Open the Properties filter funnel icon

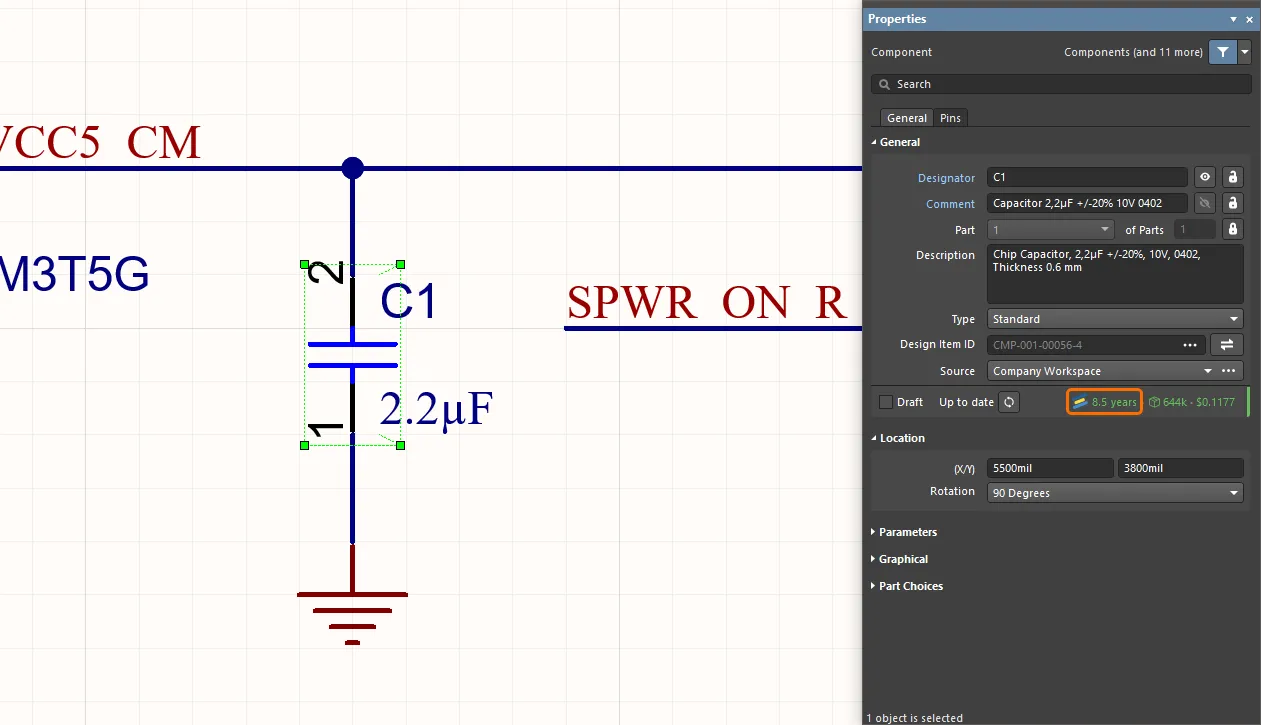click(1222, 52)
